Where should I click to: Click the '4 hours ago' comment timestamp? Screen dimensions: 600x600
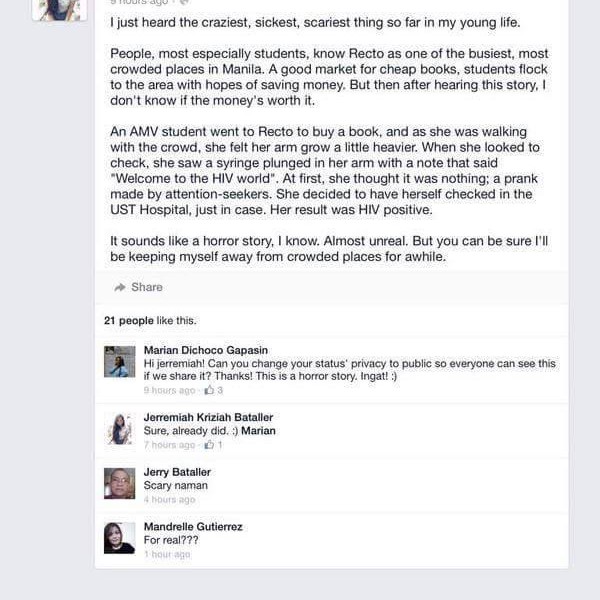click(x=170, y=500)
